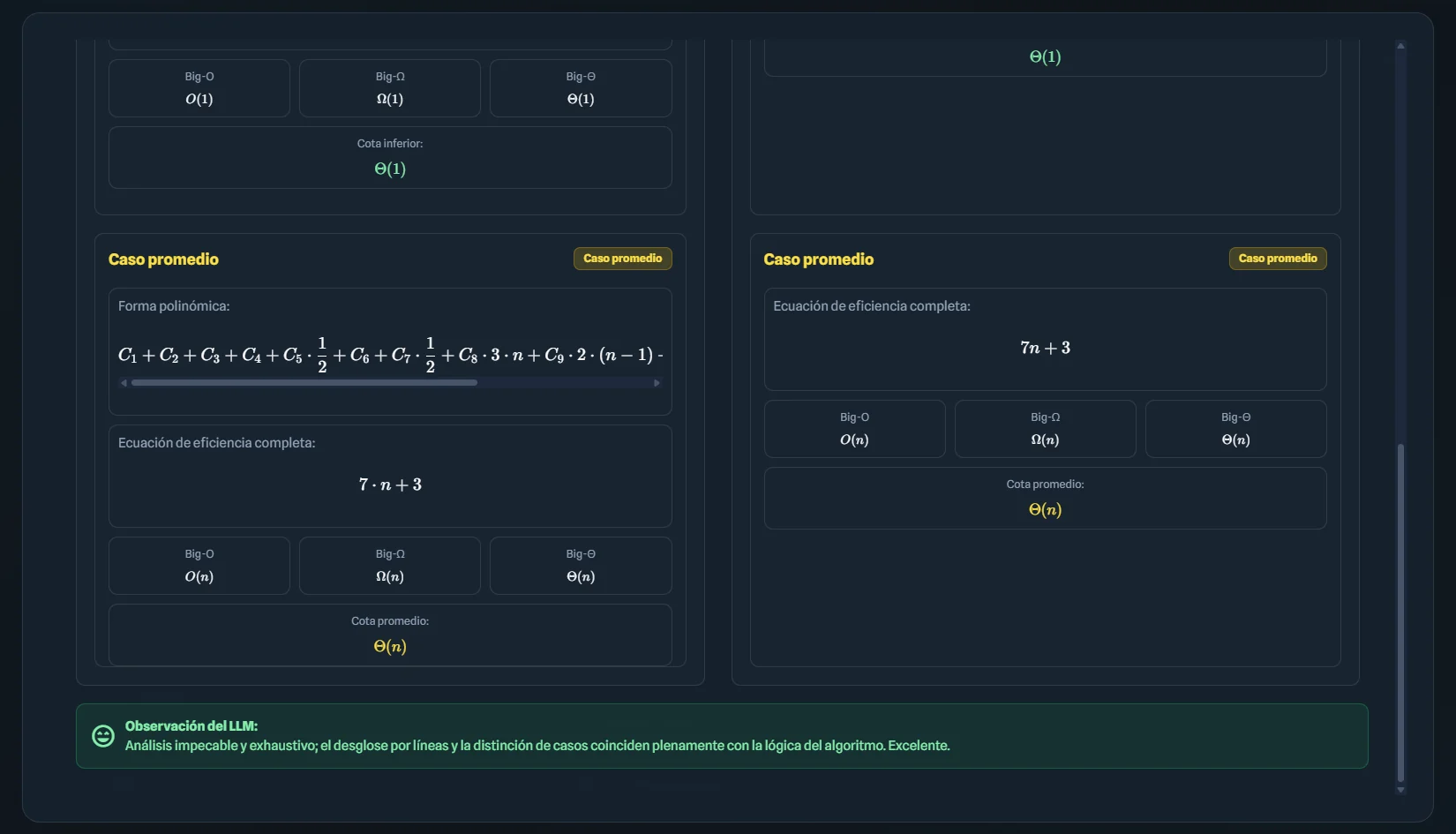The width and height of the screenshot is (1456, 834).
Task: Click the vertical page scrollbar thumb
Action: (x=1400, y=612)
